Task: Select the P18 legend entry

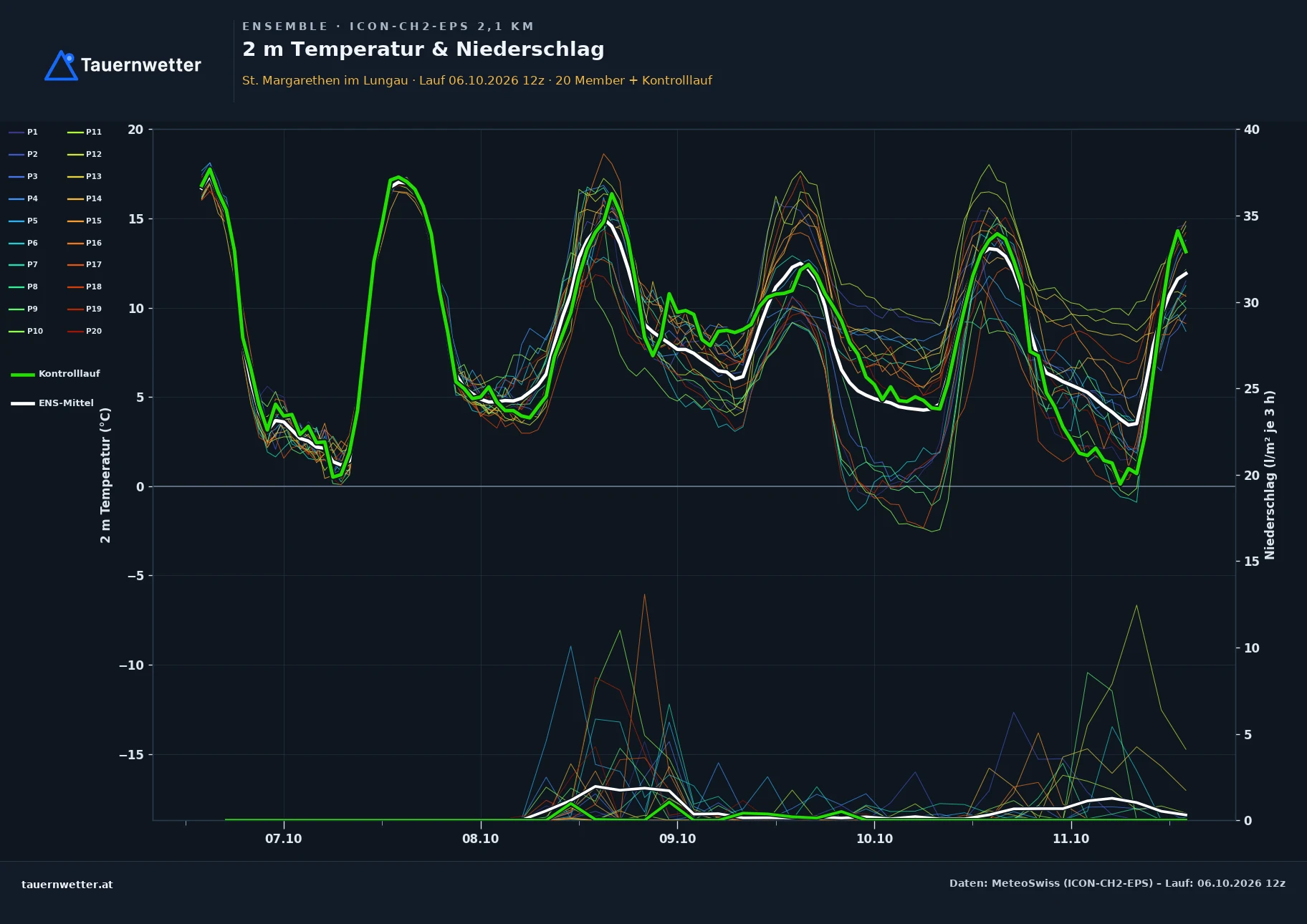Action: pyautogui.click(x=85, y=287)
